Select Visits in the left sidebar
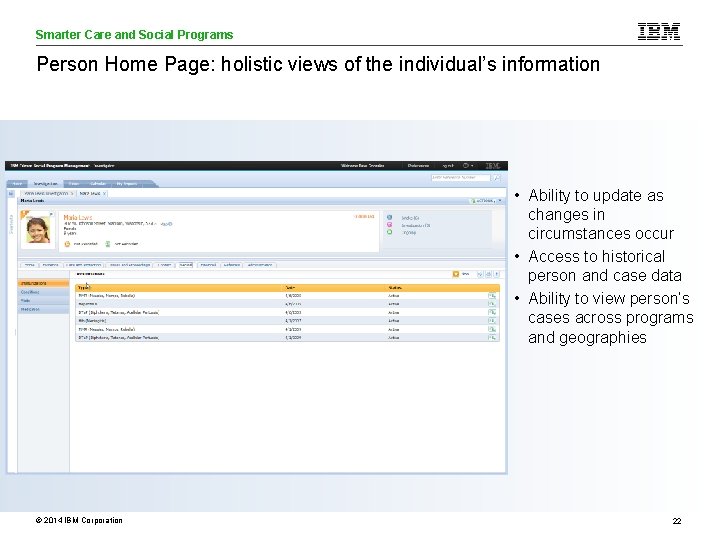The width and height of the screenshot is (720, 540). click(x=43, y=301)
